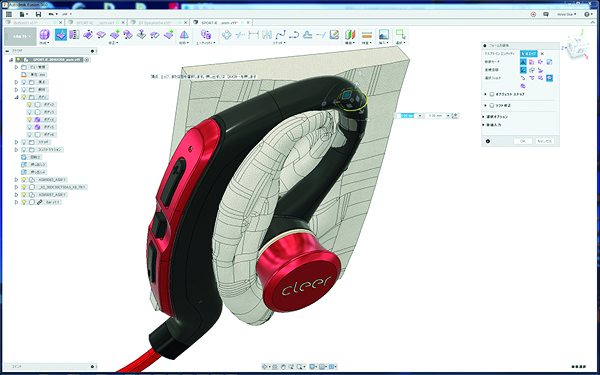Screen dimensions: 600x375
Task: Expand the Ear v1:1 component
Action: (16, 202)
